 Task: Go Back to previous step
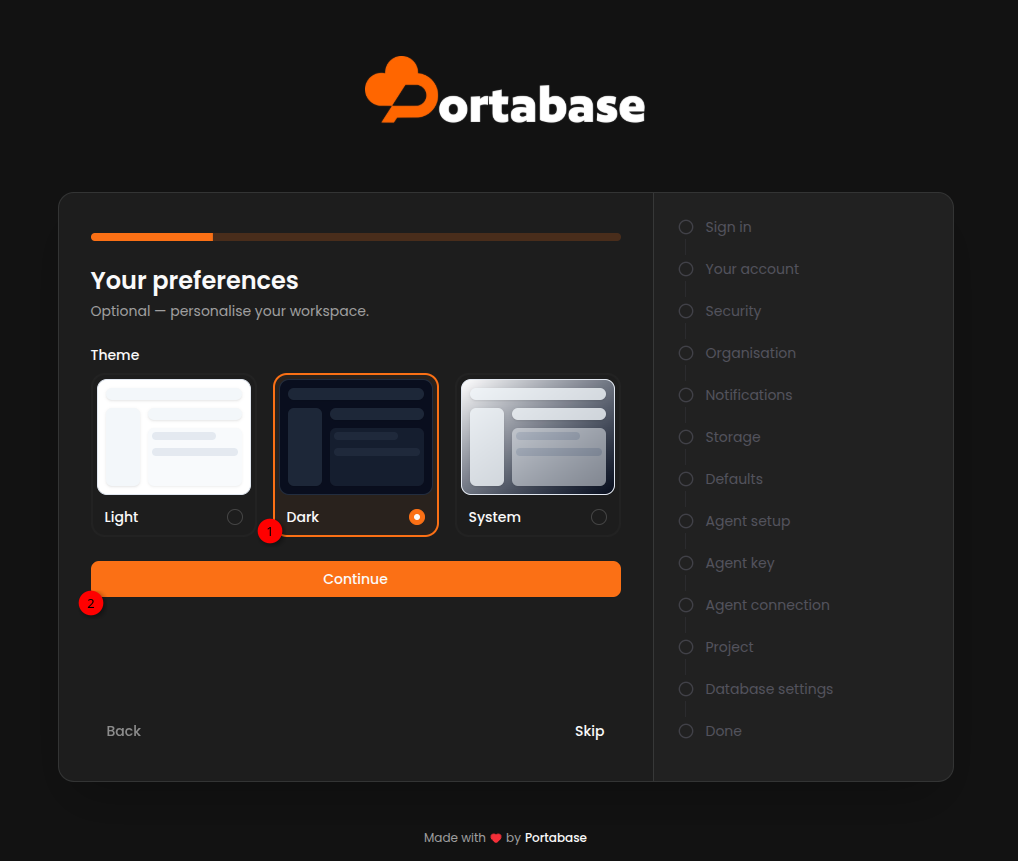click(123, 731)
